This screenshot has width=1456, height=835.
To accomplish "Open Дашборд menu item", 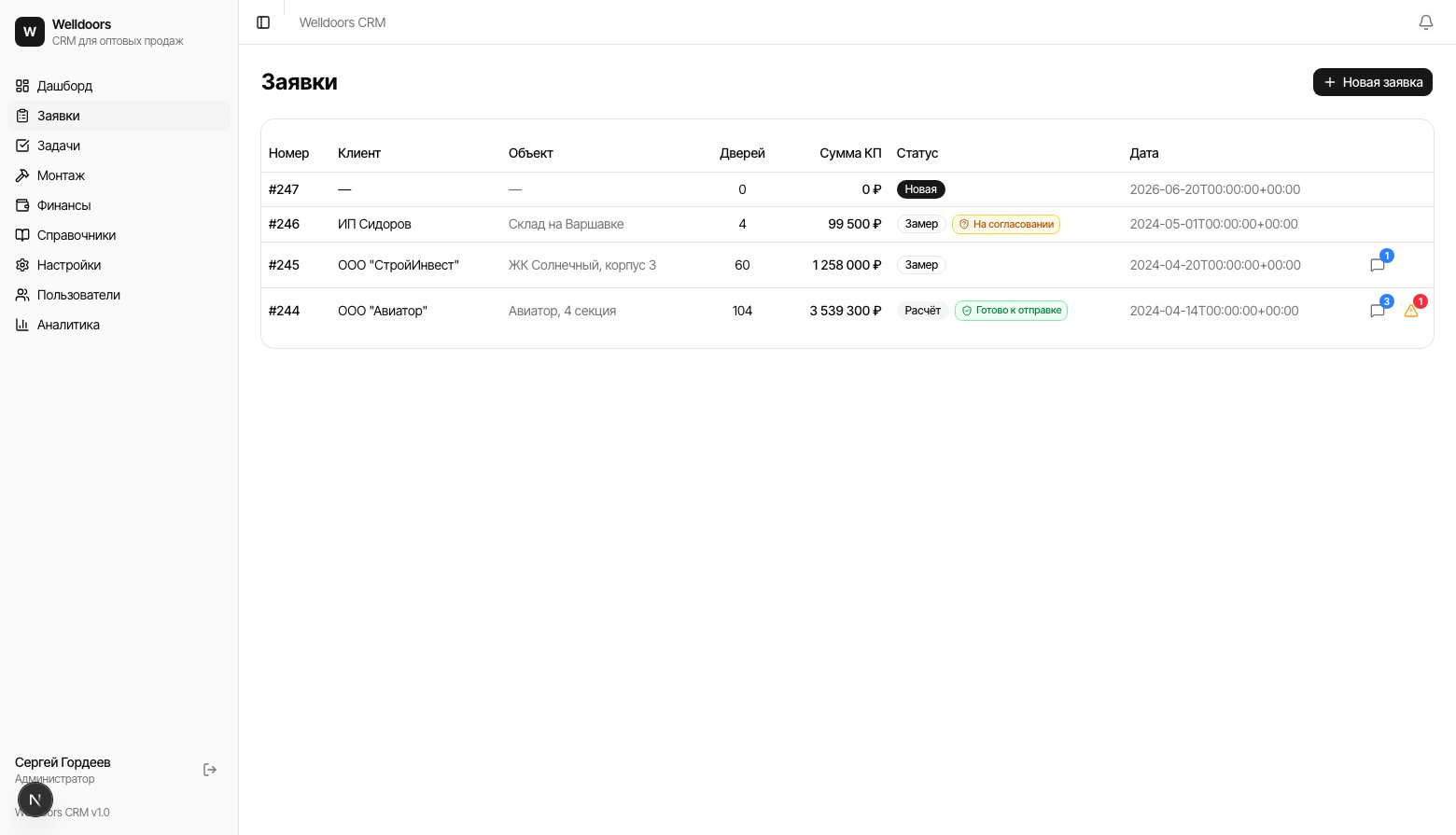I will coord(119,86).
